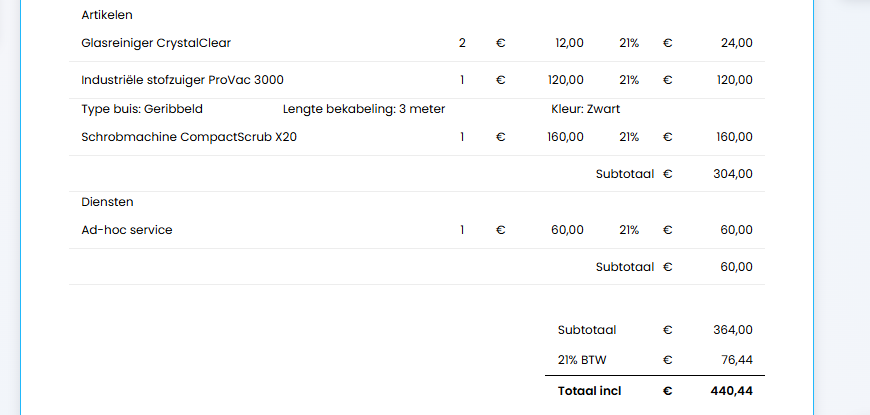Select the Schrobmachine CompactScrub X20 item
This screenshot has height=415, width=870.
[189, 137]
